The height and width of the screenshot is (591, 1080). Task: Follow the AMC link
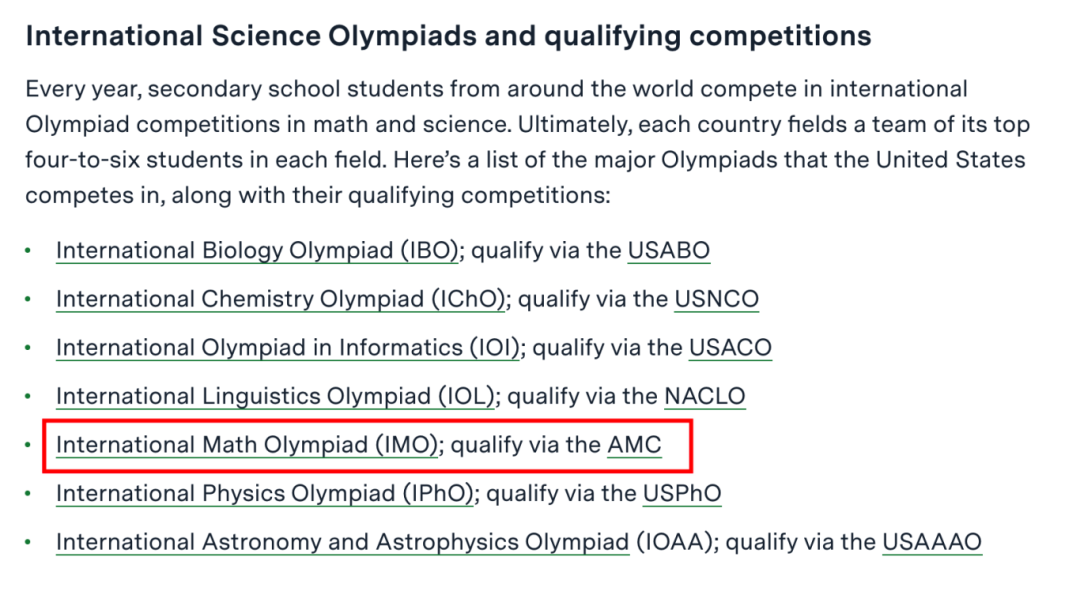click(634, 445)
